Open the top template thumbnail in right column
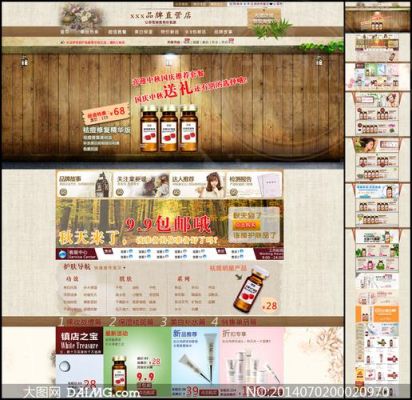This screenshot has height=400, width=412. [x=377, y=17]
